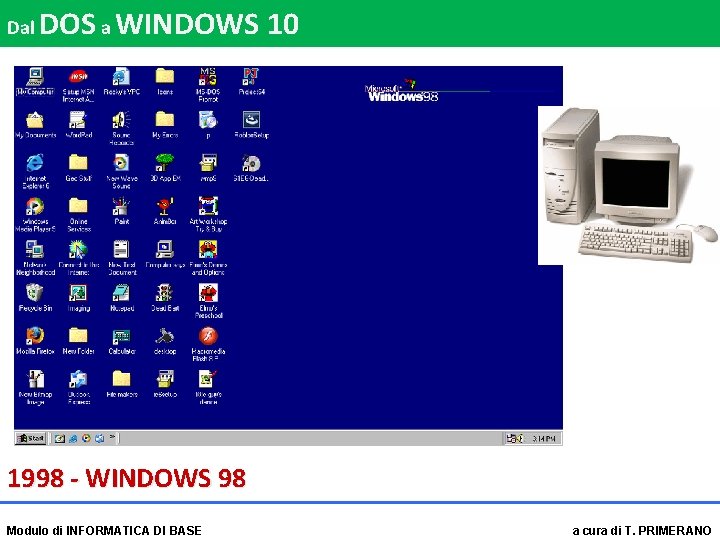
Task: Open New Text Document file
Action: point(121,258)
